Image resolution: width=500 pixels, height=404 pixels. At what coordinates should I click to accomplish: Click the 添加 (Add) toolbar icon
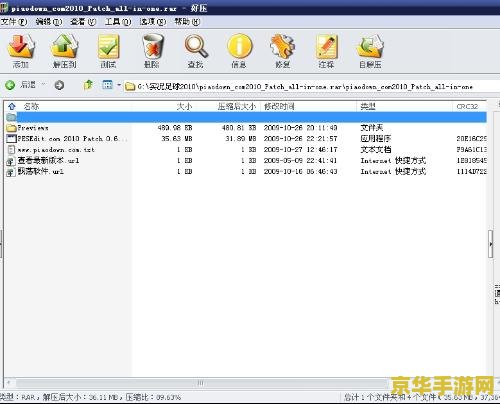[x=21, y=47]
